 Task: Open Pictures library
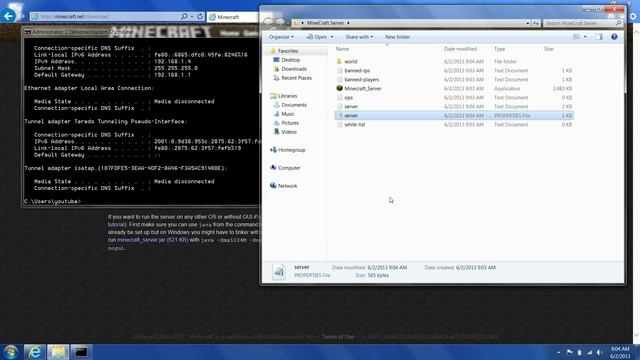(290, 123)
